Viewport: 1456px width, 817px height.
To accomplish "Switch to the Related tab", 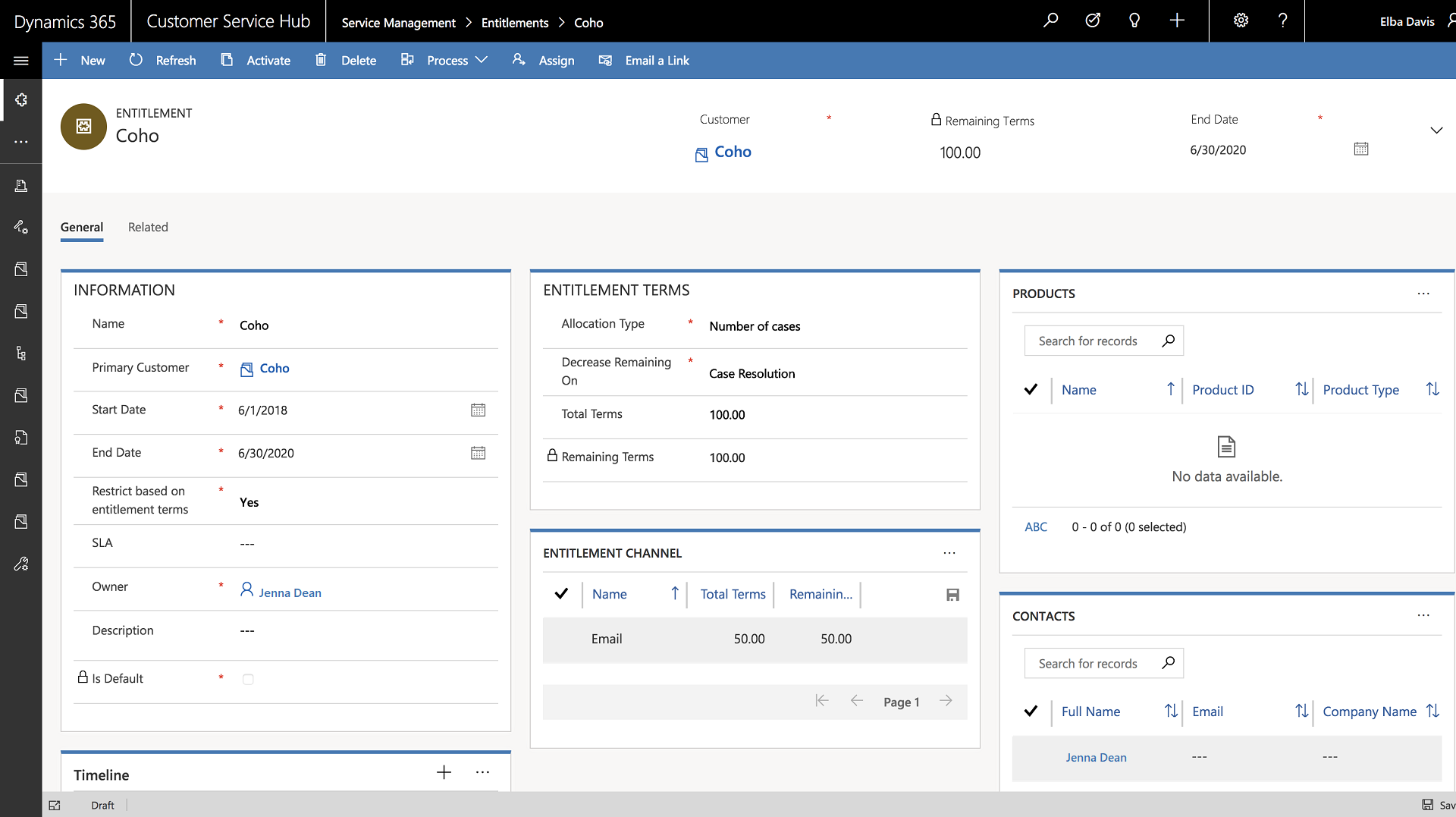I will [x=148, y=228].
